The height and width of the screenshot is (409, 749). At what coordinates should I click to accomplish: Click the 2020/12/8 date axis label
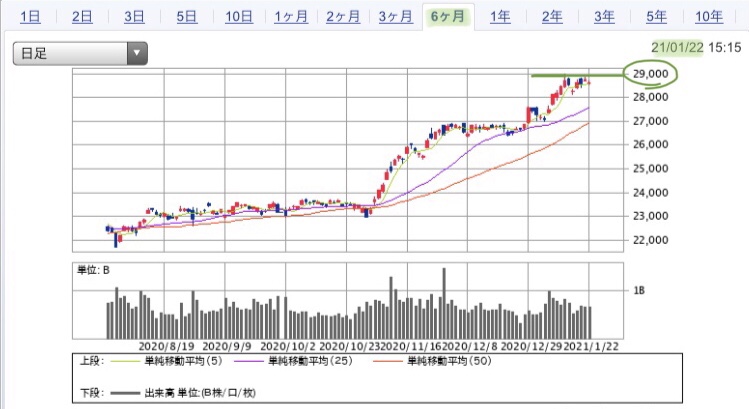point(471,346)
